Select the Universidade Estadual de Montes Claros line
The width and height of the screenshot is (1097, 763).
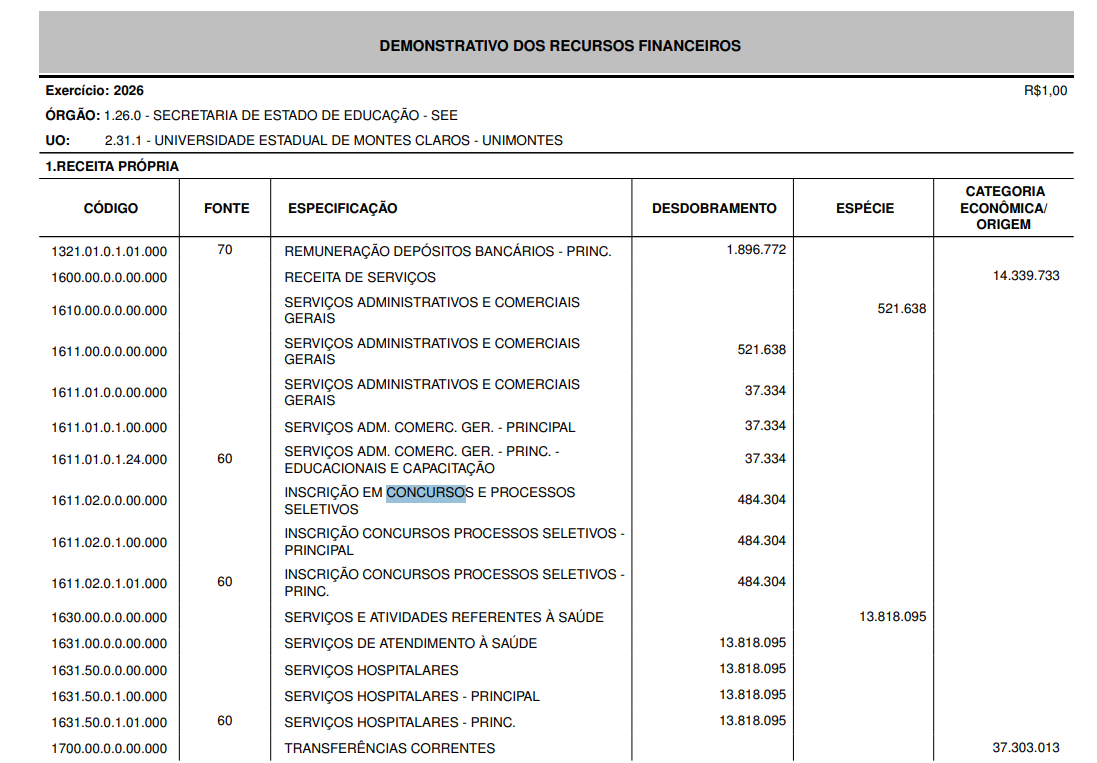pyautogui.click(x=333, y=141)
